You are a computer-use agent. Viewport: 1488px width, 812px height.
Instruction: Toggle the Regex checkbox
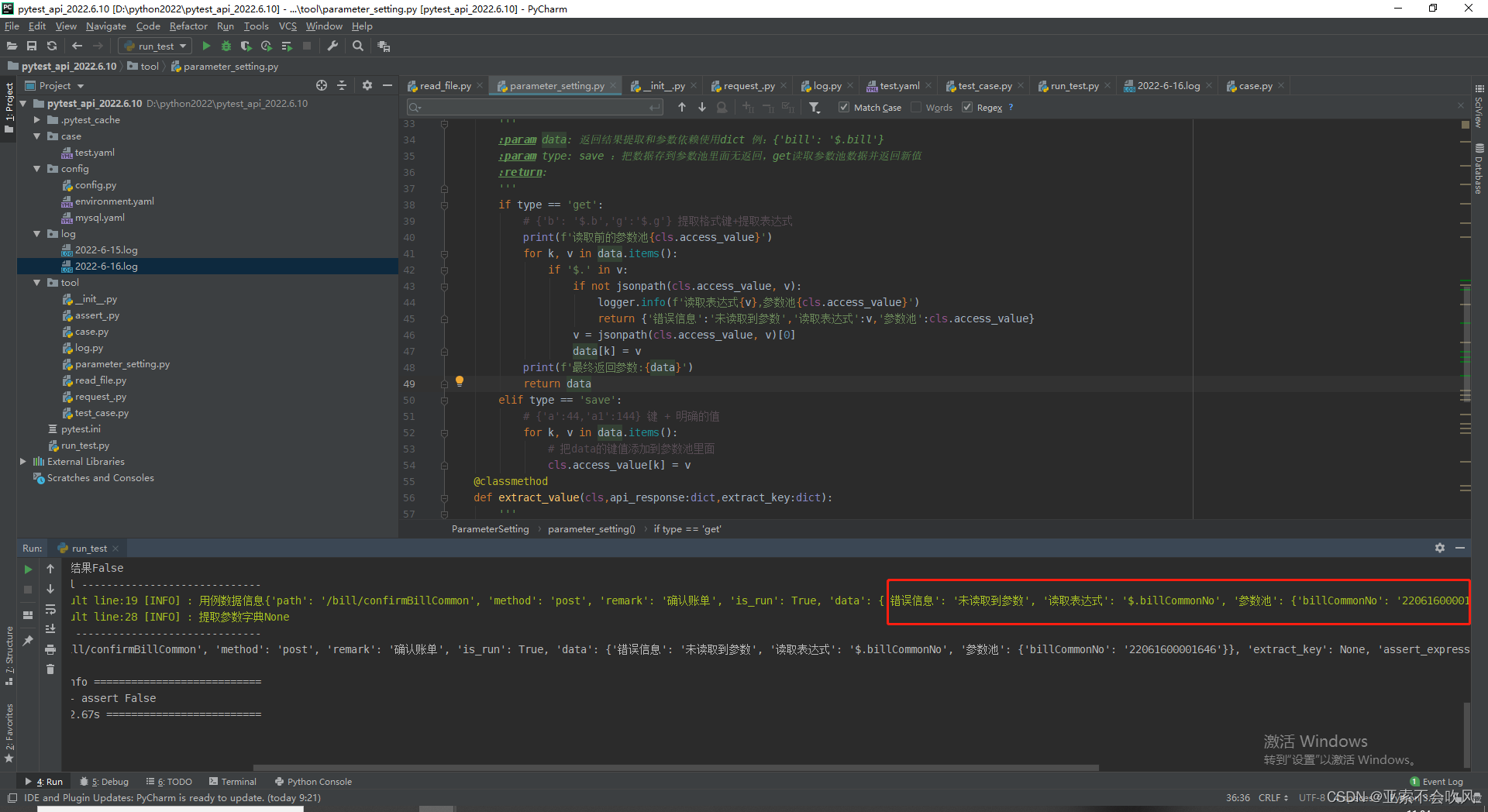967,107
